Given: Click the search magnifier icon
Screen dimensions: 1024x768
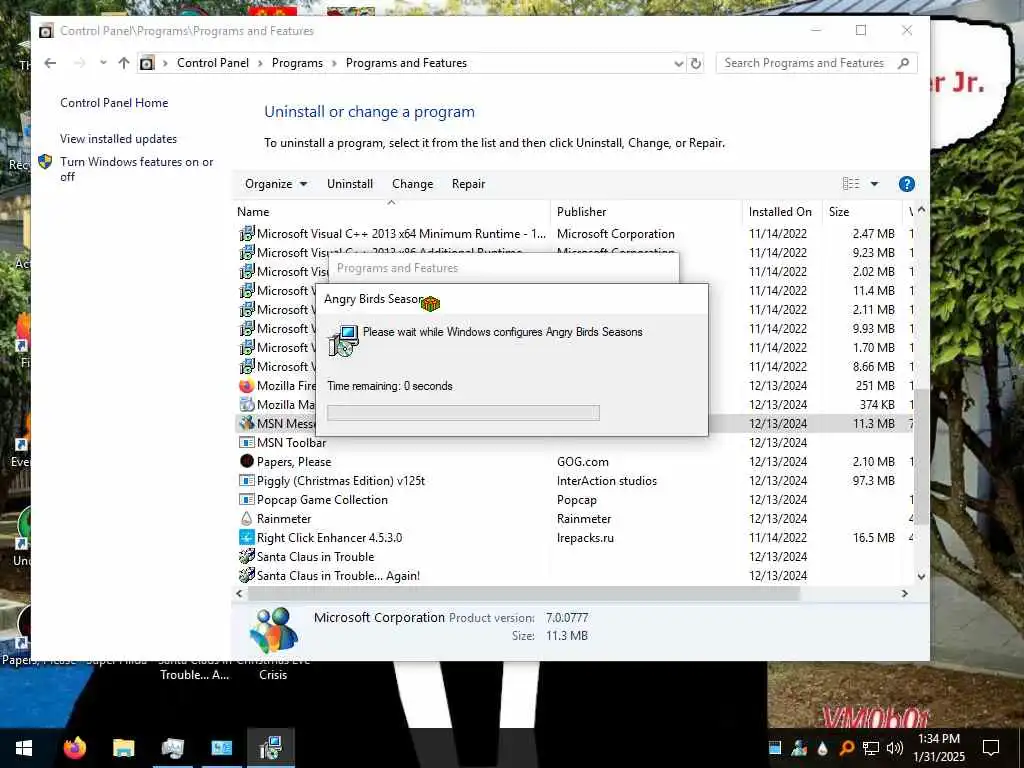Looking at the screenshot, I should (904, 63).
